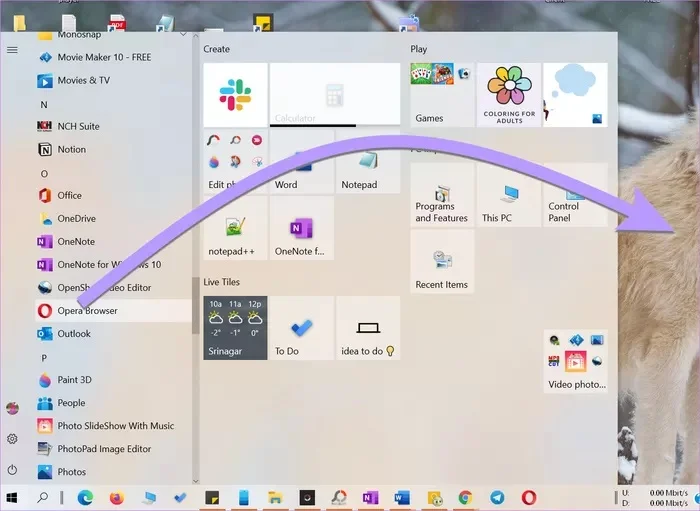Open the Srinagar weather live tile
700x511 pixels.
[x=235, y=328]
